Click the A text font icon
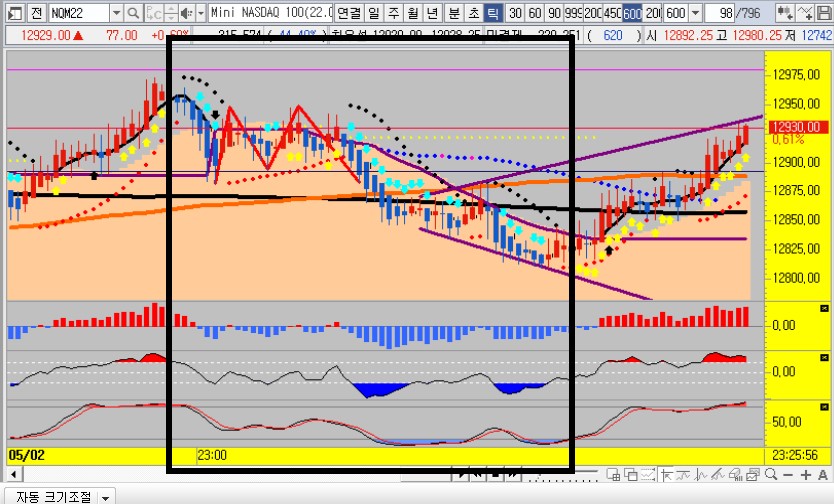Image resolution: width=834 pixels, height=504 pixels. pyautogui.click(x=823, y=474)
